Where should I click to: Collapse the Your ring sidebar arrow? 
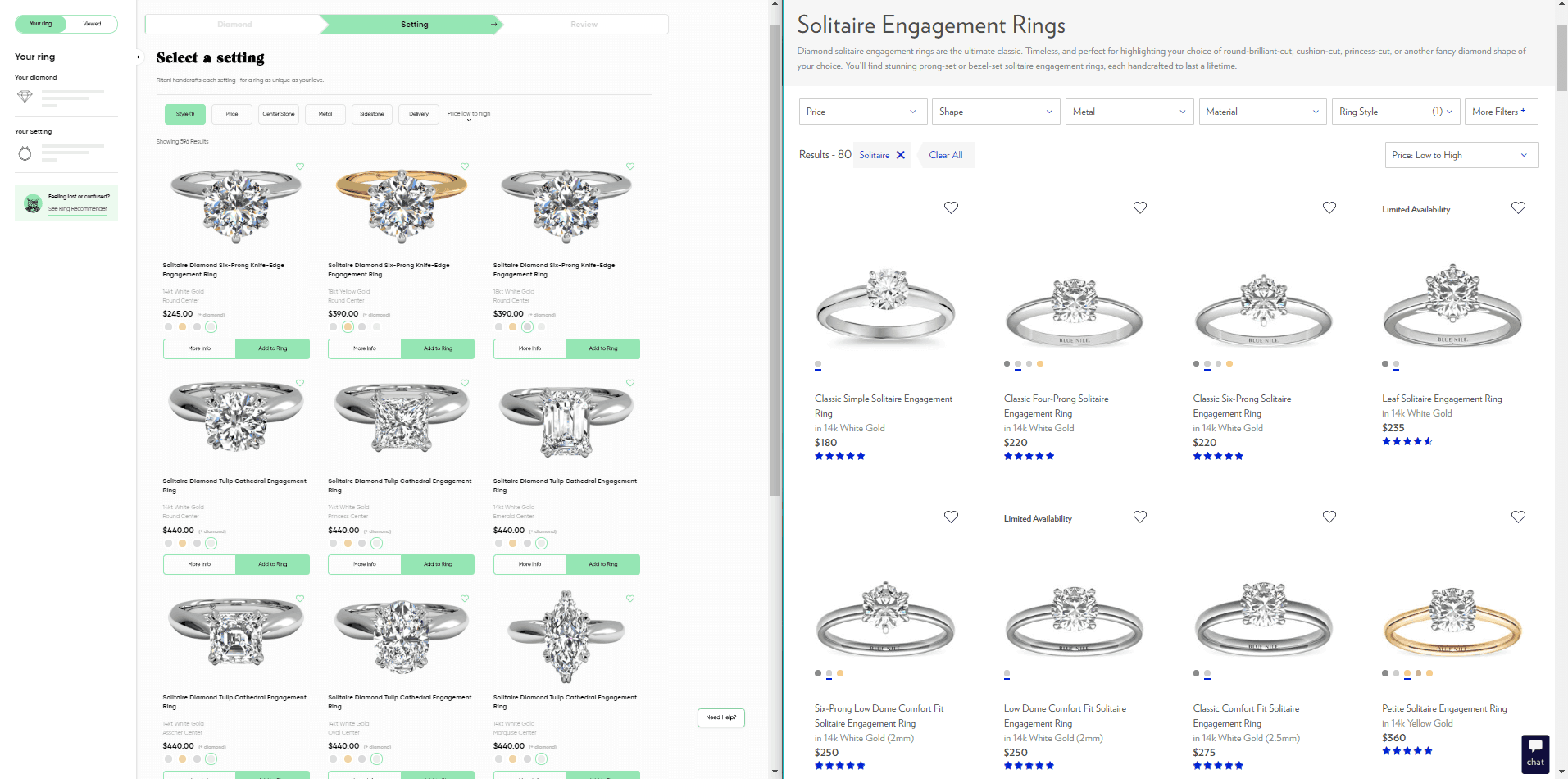tap(138, 57)
